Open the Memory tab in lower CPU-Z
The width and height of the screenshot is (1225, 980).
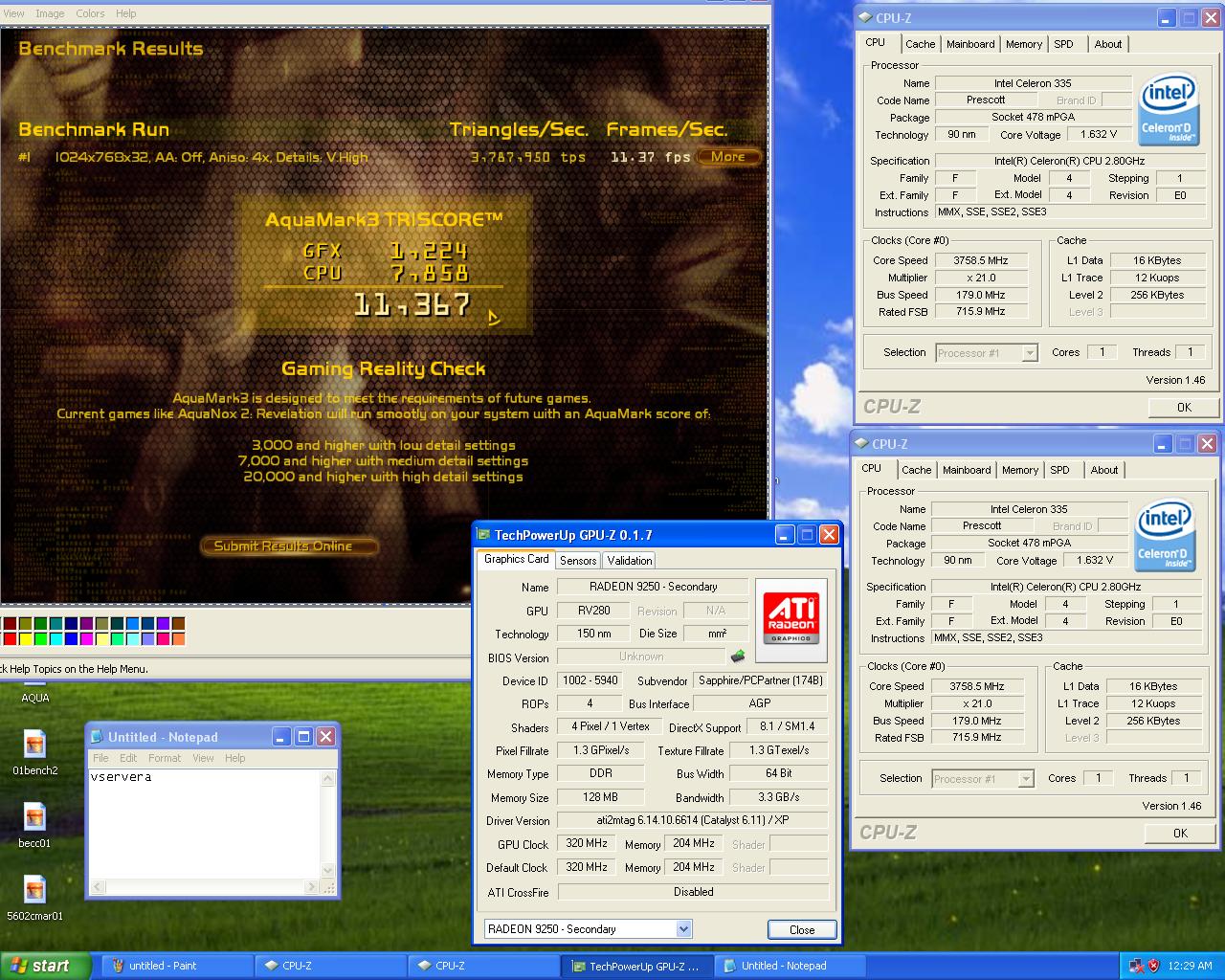[1020, 470]
